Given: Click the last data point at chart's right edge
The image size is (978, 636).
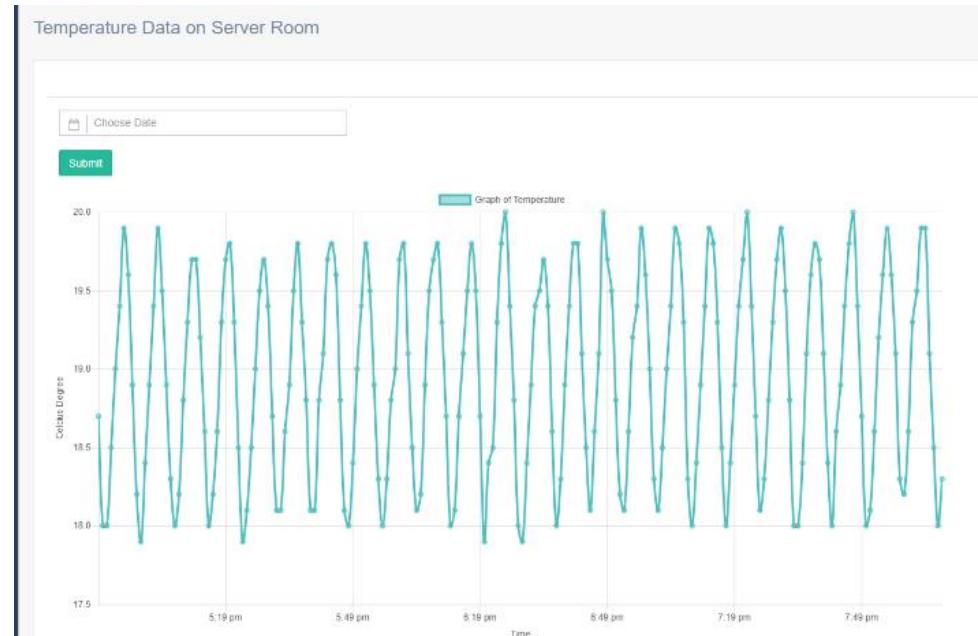Looking at the screenshot, I should 942,479.
